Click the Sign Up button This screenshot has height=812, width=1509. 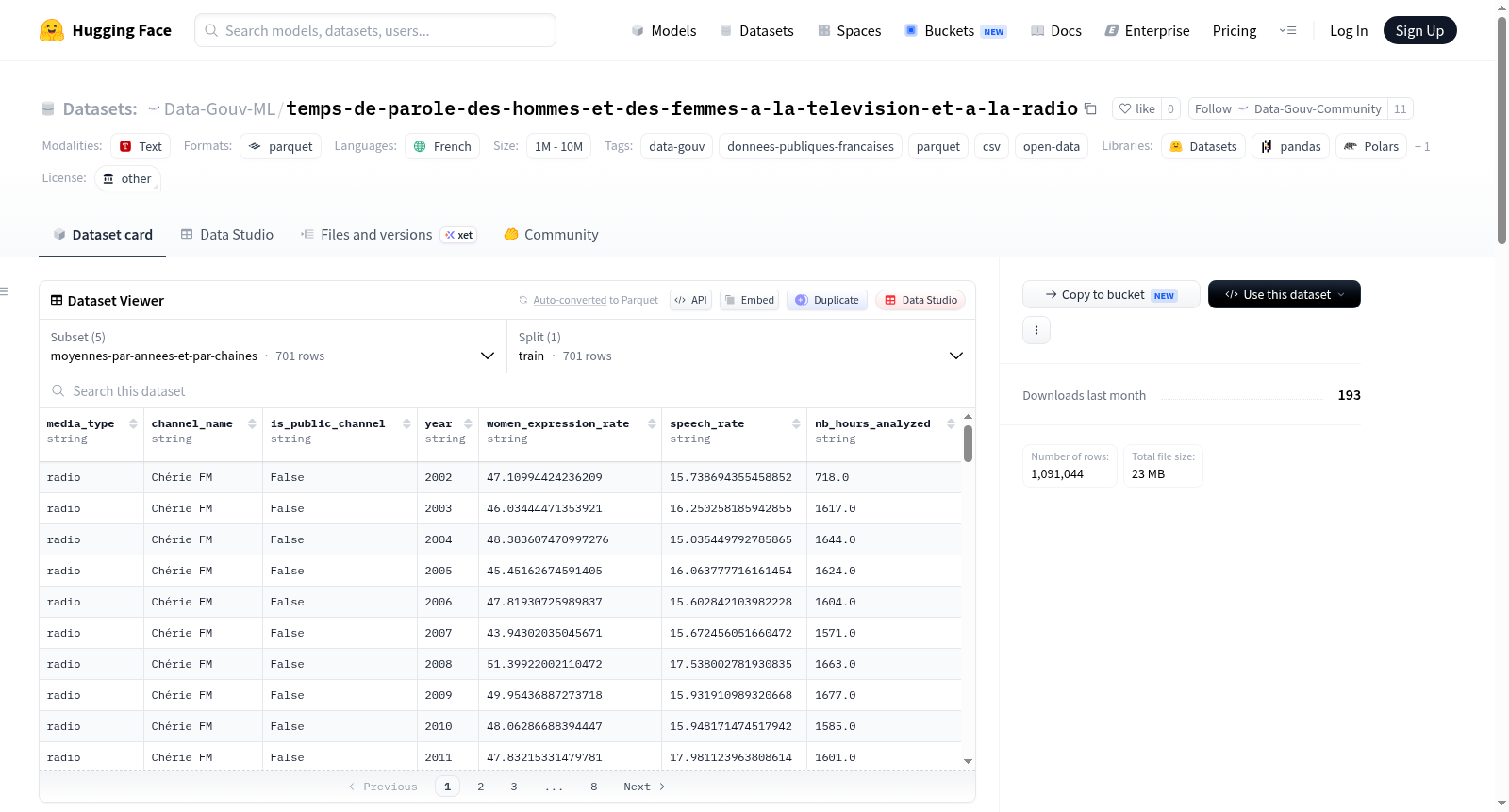pos(1419,30)
